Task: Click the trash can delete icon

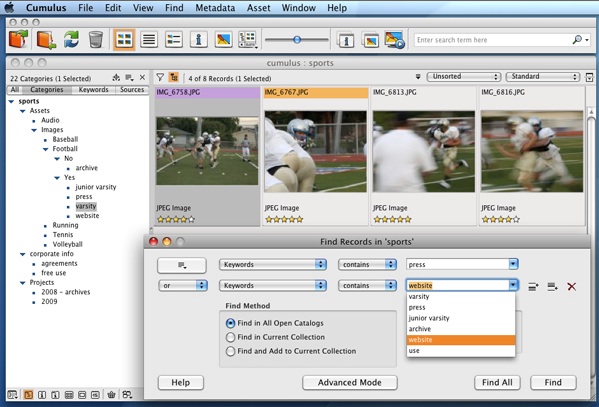Action: [96, 39]
